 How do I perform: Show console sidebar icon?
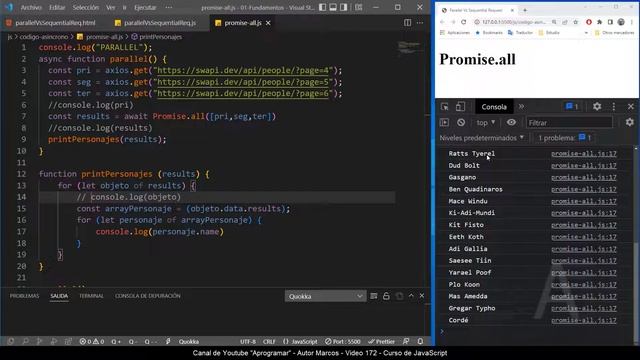(x=444, y=122)
